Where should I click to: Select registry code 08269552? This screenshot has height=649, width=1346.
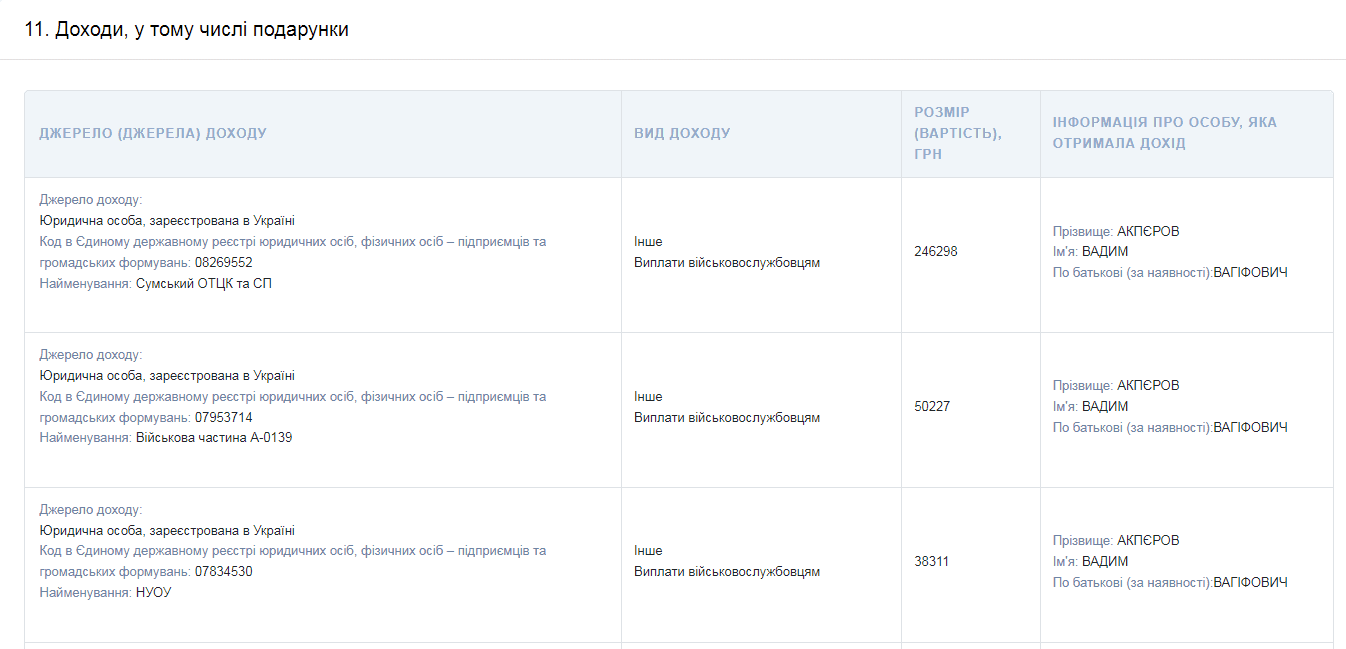coord(224,263)
